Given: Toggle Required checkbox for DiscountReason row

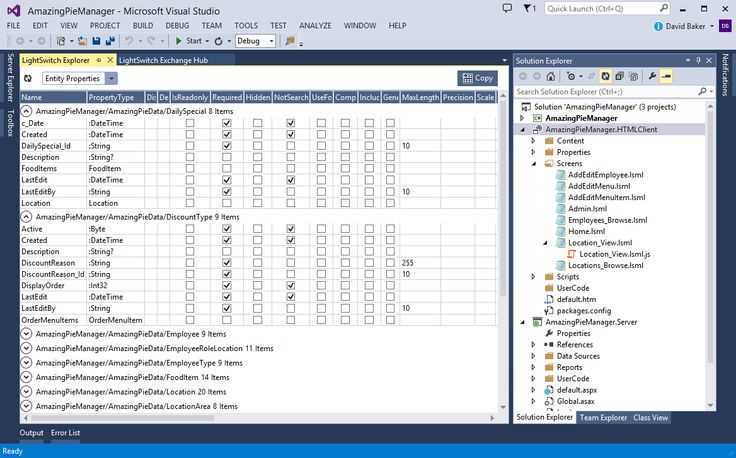Looking at the screenshot, I should pyautogui.click(x=227, y=263).
